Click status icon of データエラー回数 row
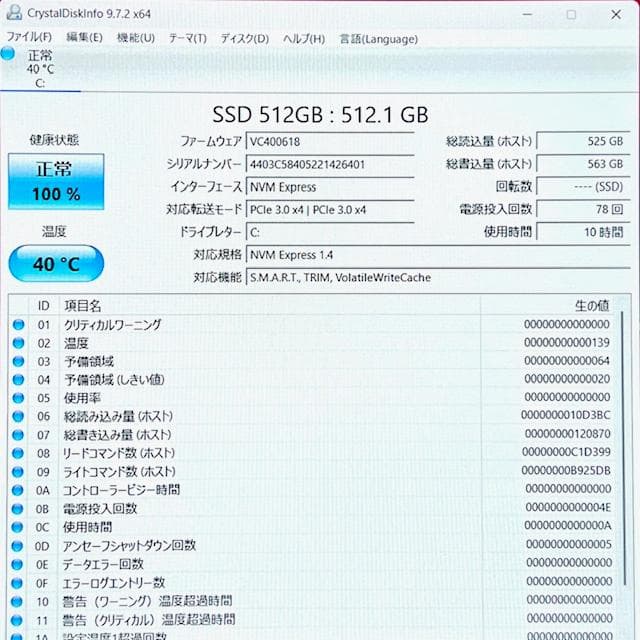 pos(17,564)
